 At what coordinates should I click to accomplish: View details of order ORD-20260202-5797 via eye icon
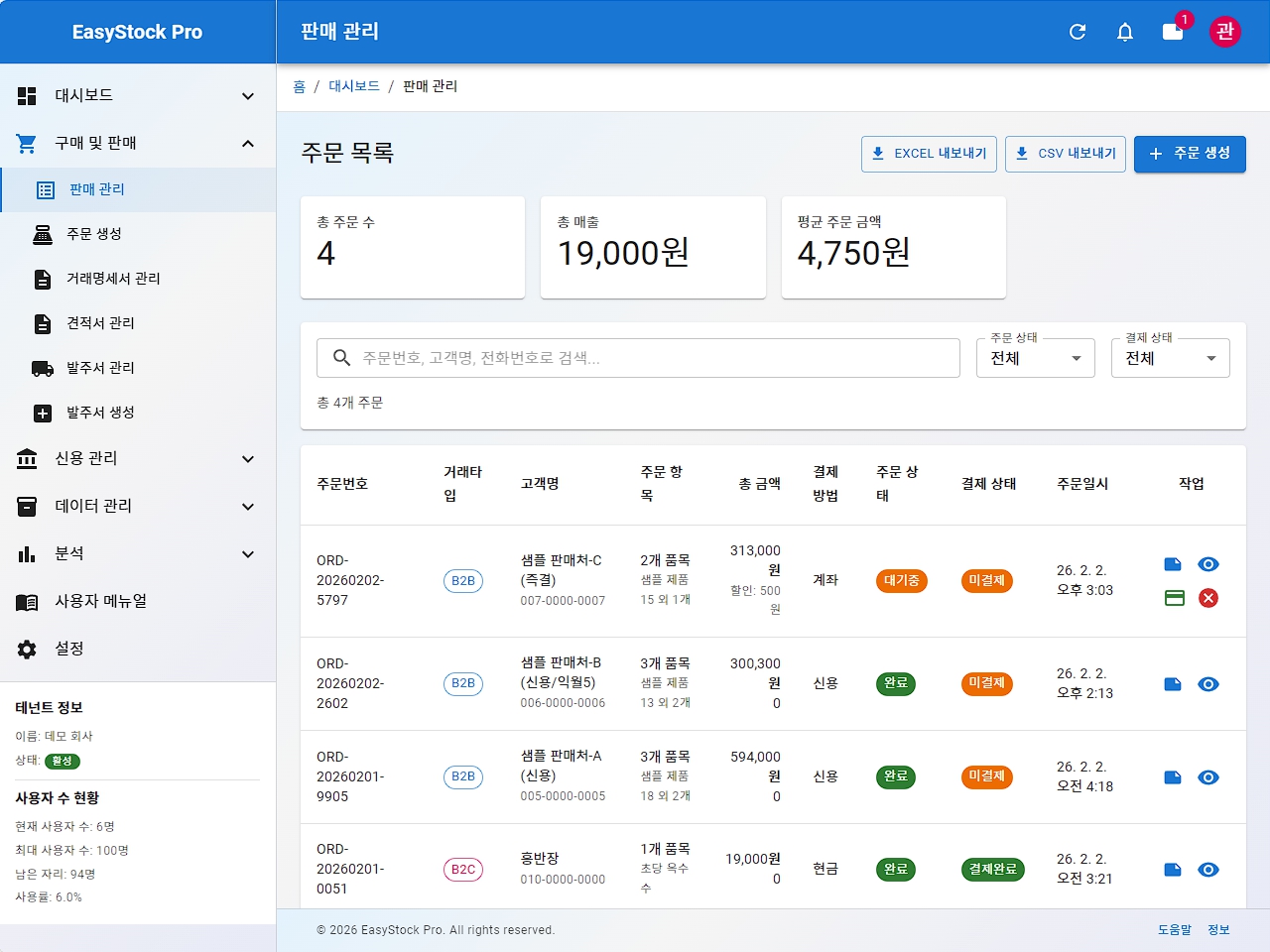point(1207,564)
